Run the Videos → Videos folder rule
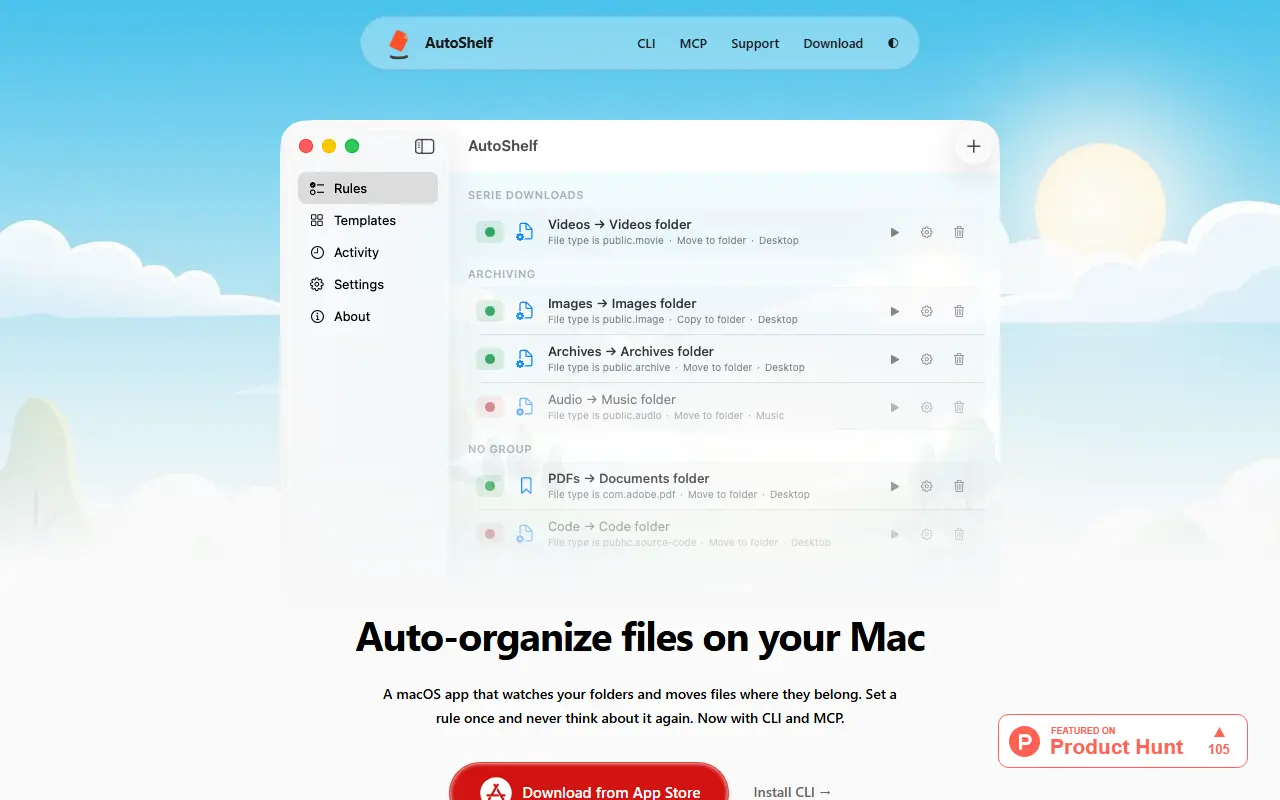Viewport: 1280px width, 800px height. (x=895, y=232)
